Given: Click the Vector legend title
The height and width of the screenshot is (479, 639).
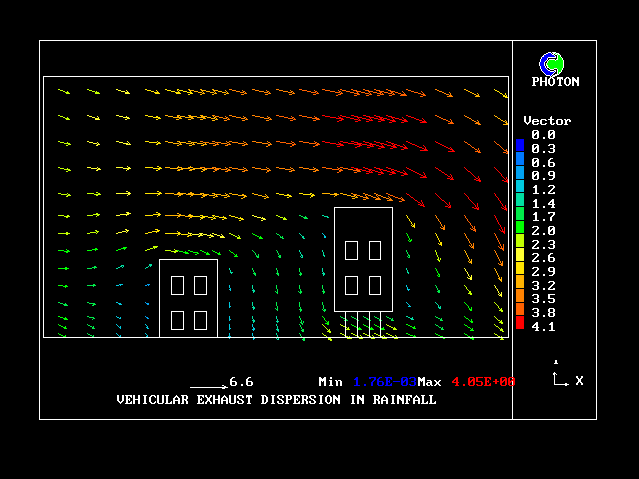Looking at the screenshot, I should pos(547,121).
